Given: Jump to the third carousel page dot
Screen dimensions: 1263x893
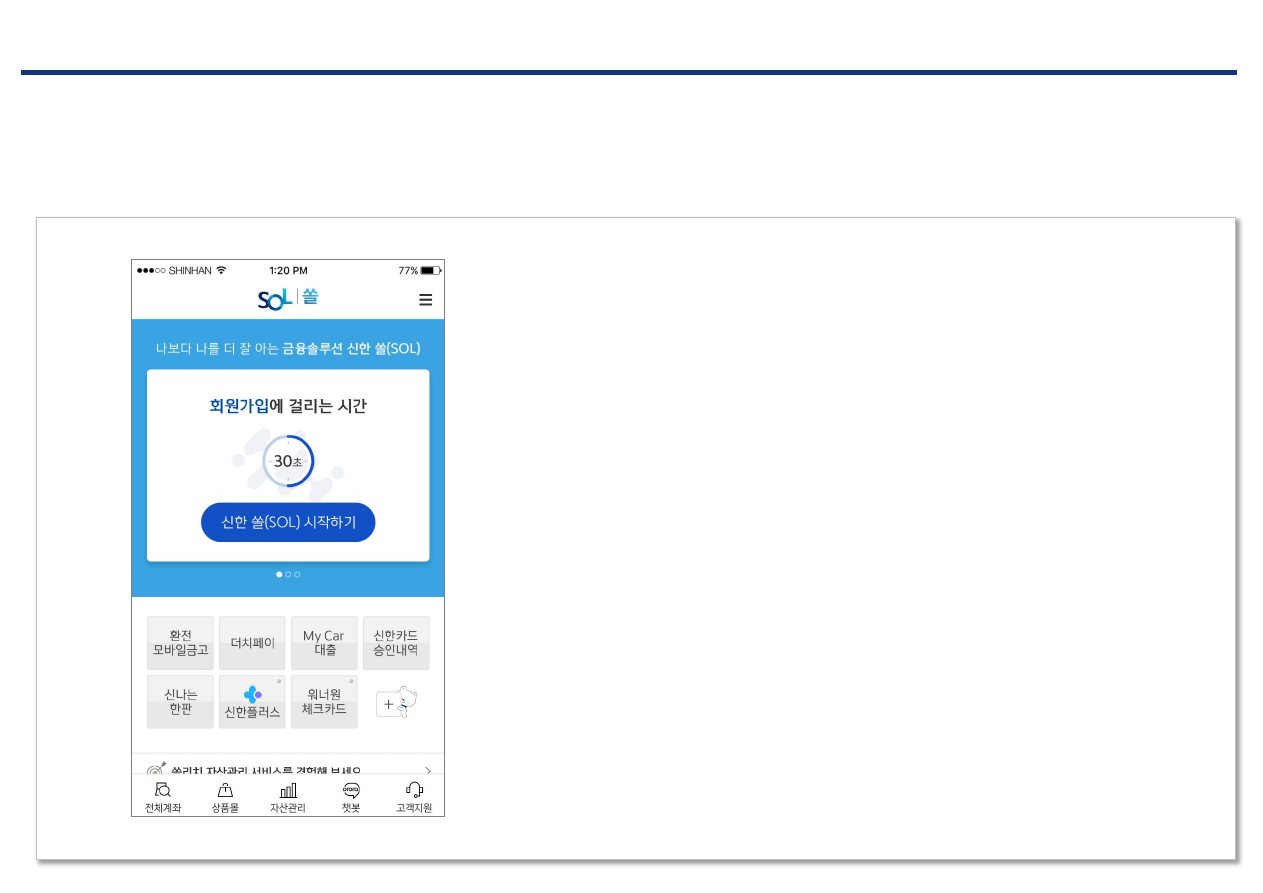Looking at the screenshot, I should pos(297,575).
